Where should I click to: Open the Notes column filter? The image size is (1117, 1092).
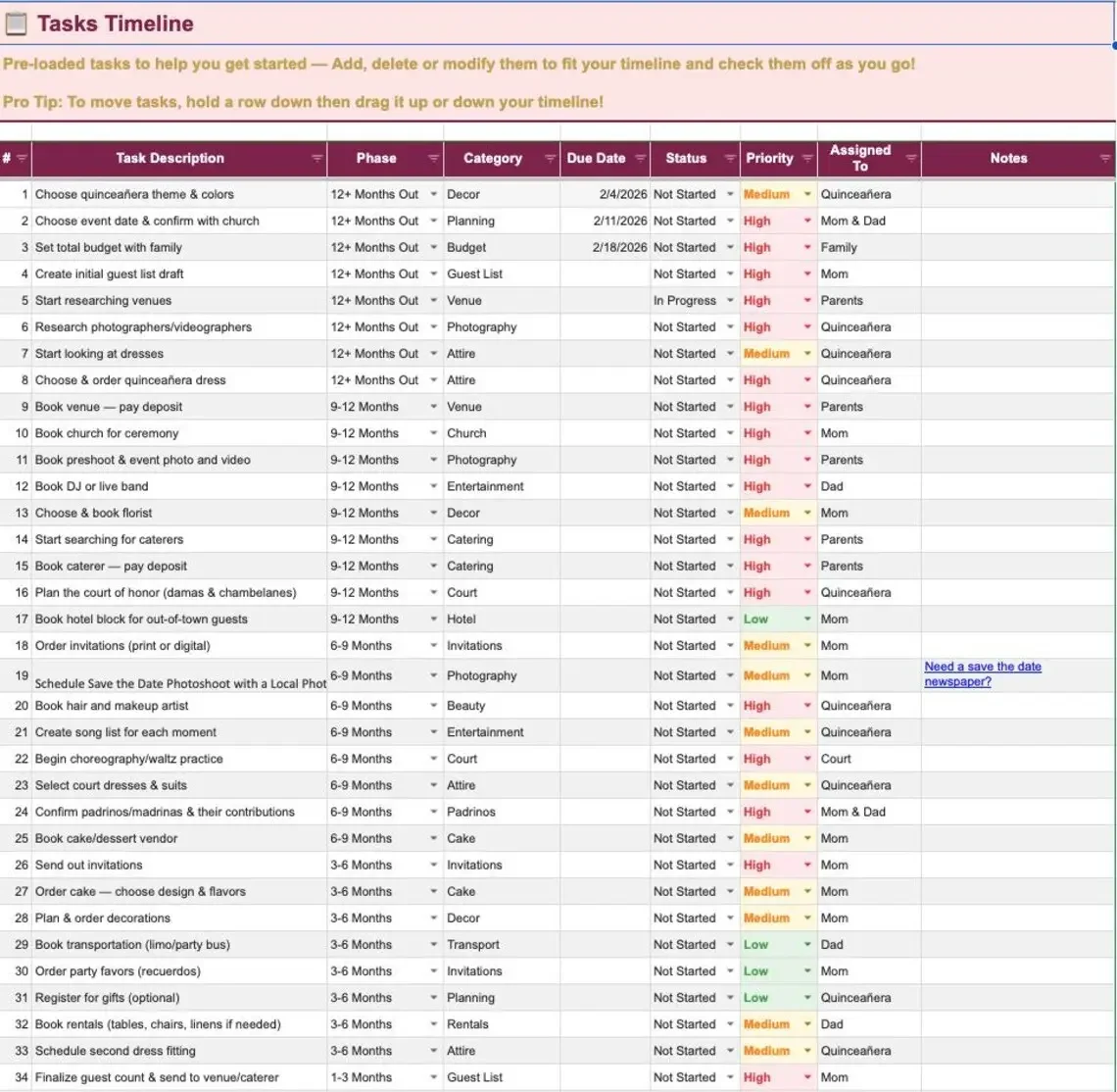1105,158
